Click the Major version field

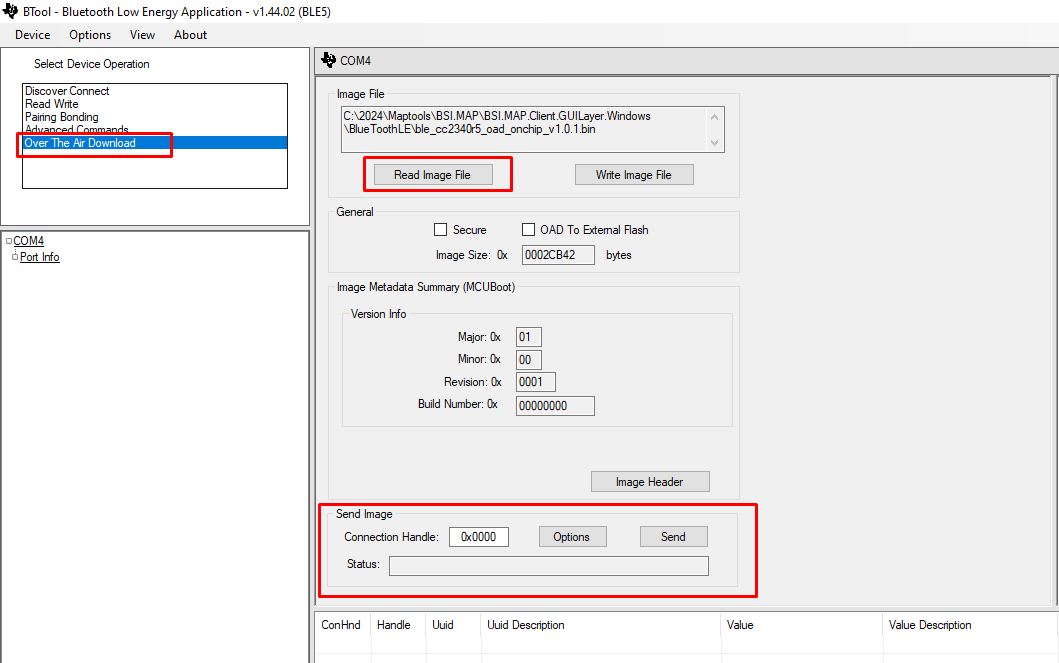[x=529, y=337]
